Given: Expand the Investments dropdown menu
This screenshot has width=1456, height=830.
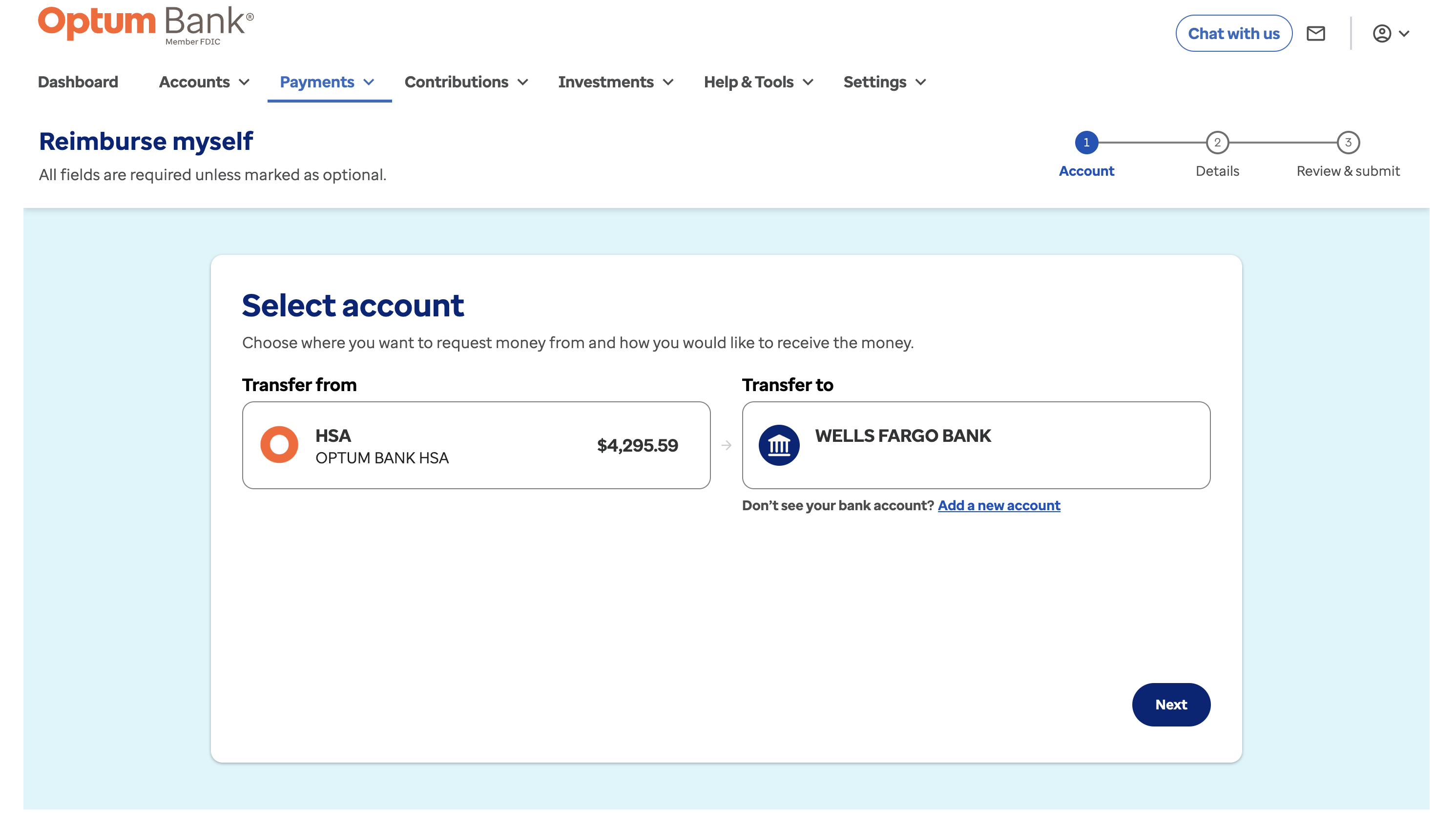Looking at the screenshot, I should [615, 82].
